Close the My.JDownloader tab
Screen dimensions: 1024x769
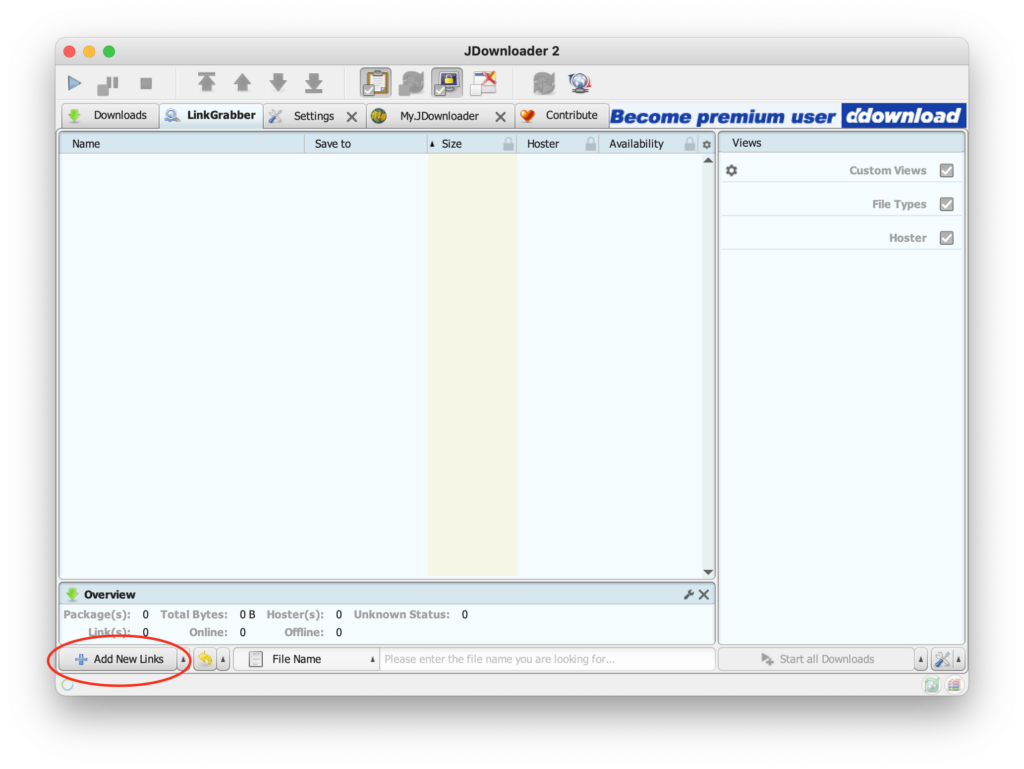[500, 117]
